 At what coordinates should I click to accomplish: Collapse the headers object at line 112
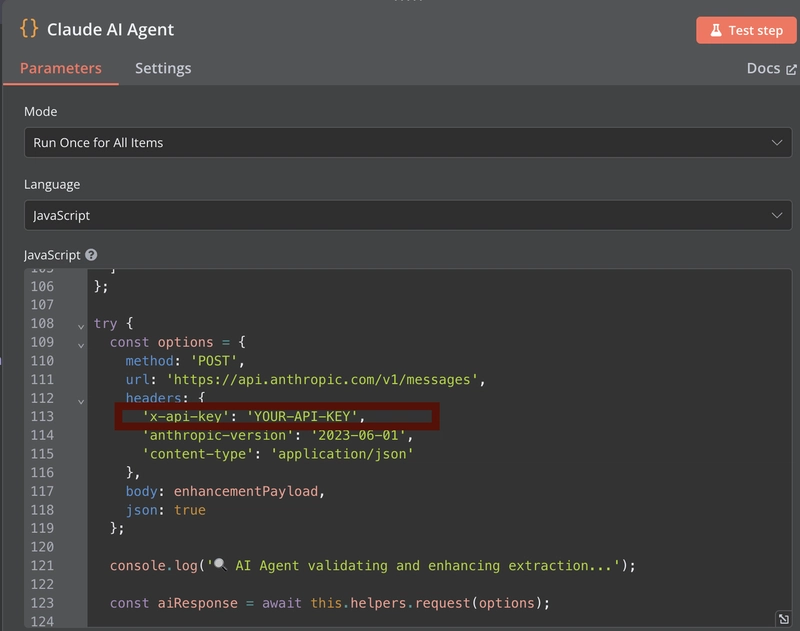click(81, 401)
